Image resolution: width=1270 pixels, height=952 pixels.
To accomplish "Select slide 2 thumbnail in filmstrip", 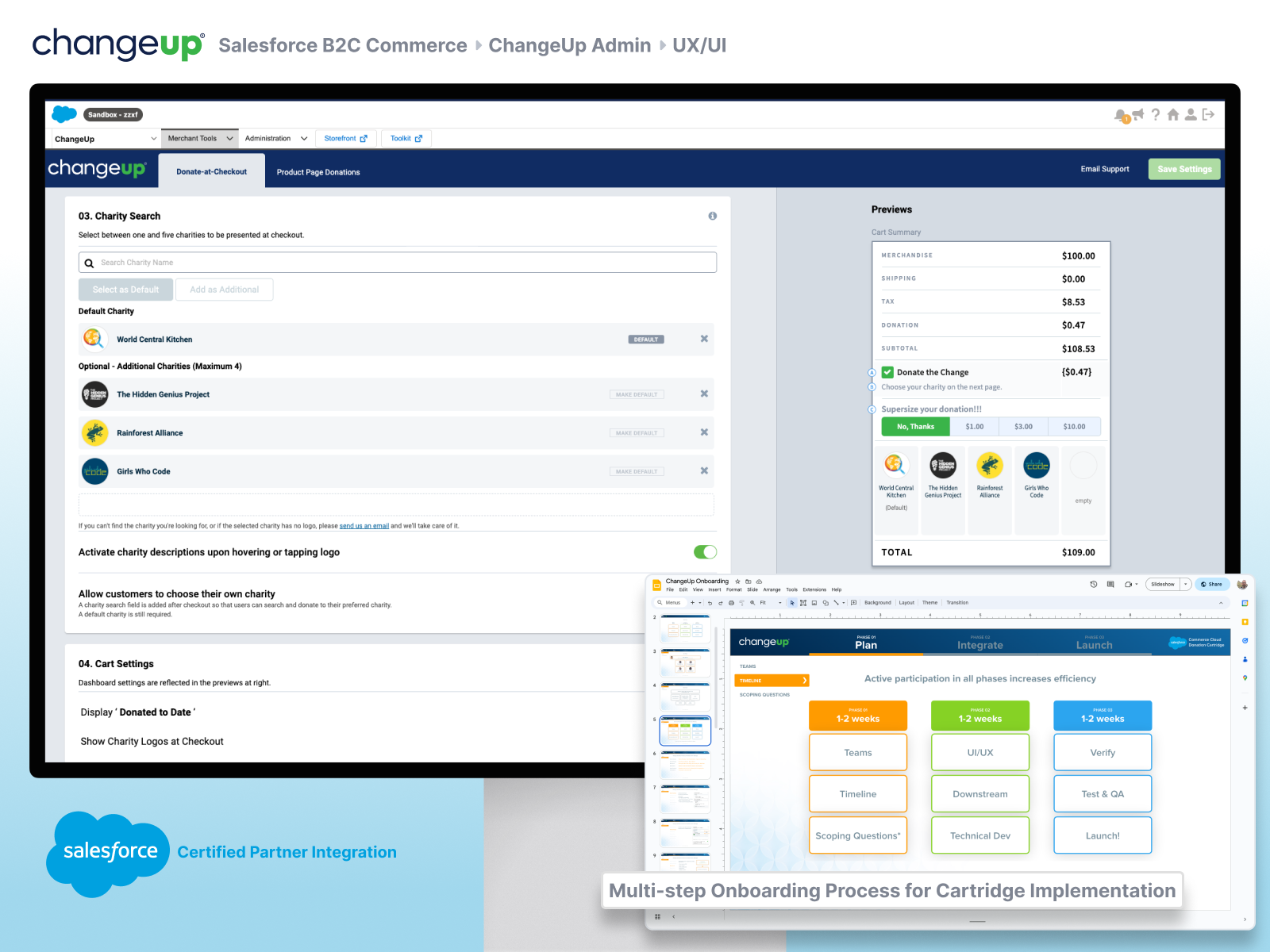I will coord(685,628).
